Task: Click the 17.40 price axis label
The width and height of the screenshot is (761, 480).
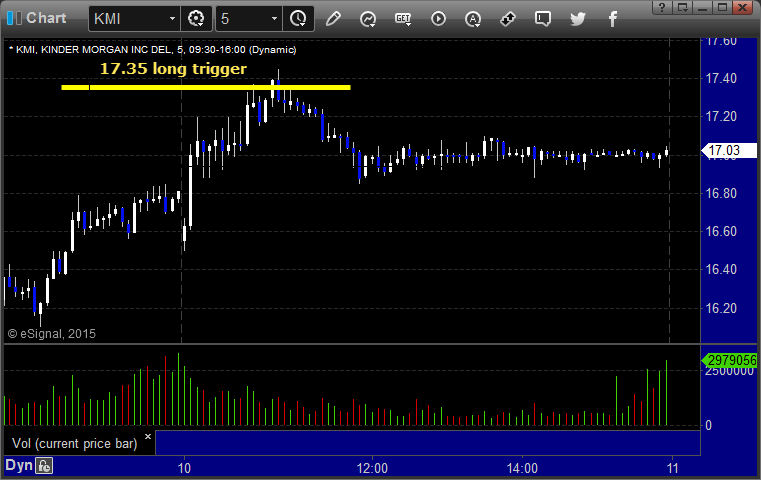Action: [721, 78]
